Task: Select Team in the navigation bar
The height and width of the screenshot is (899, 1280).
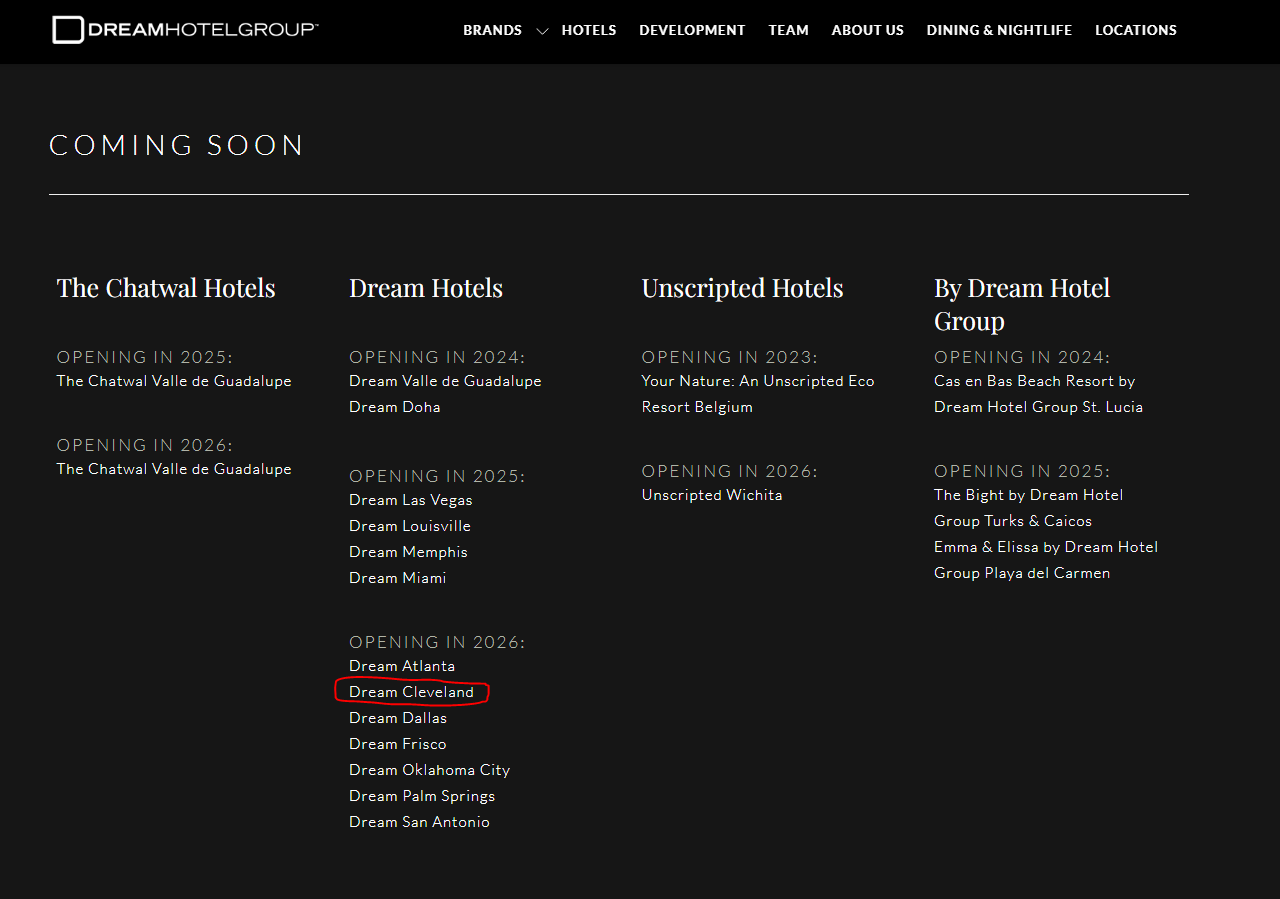Action: click(788, 30)
